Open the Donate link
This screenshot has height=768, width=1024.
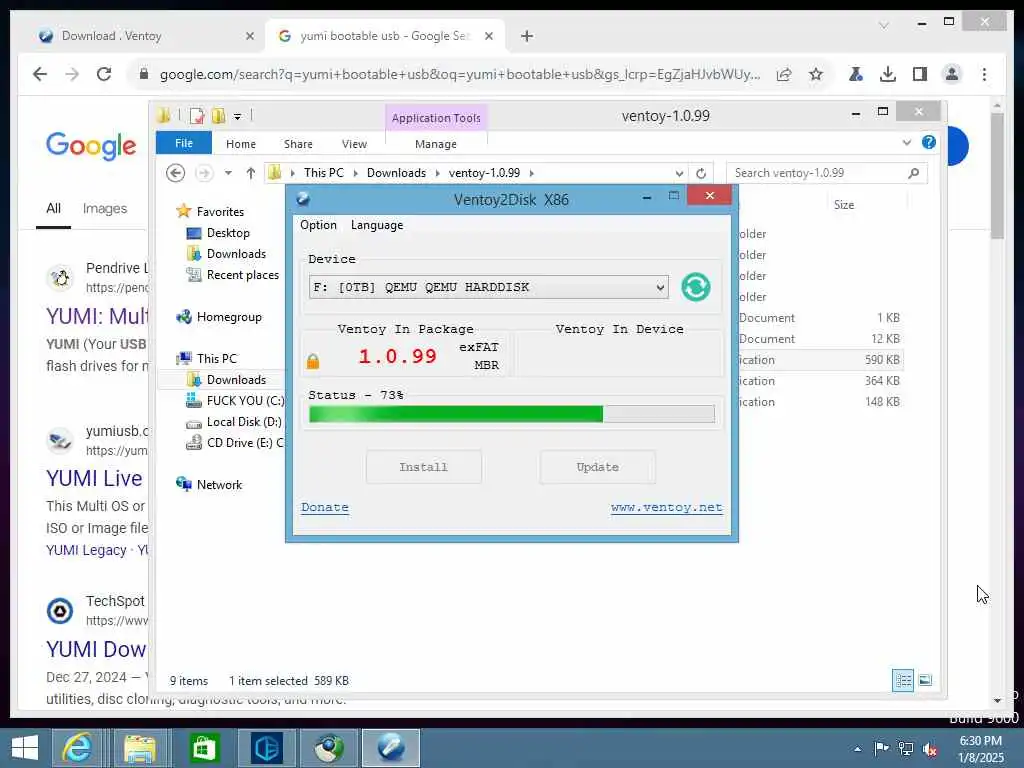click(325, 507)
